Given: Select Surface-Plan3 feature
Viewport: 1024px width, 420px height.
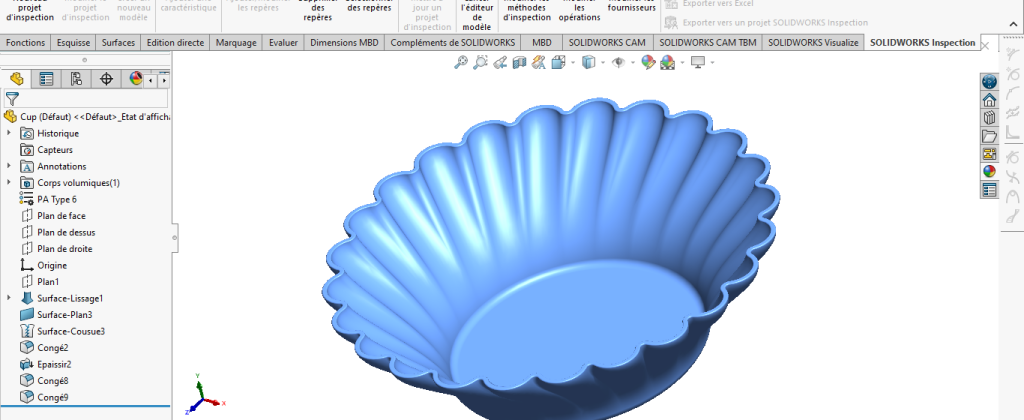Looking at the screenshot, I should point(56,315).
